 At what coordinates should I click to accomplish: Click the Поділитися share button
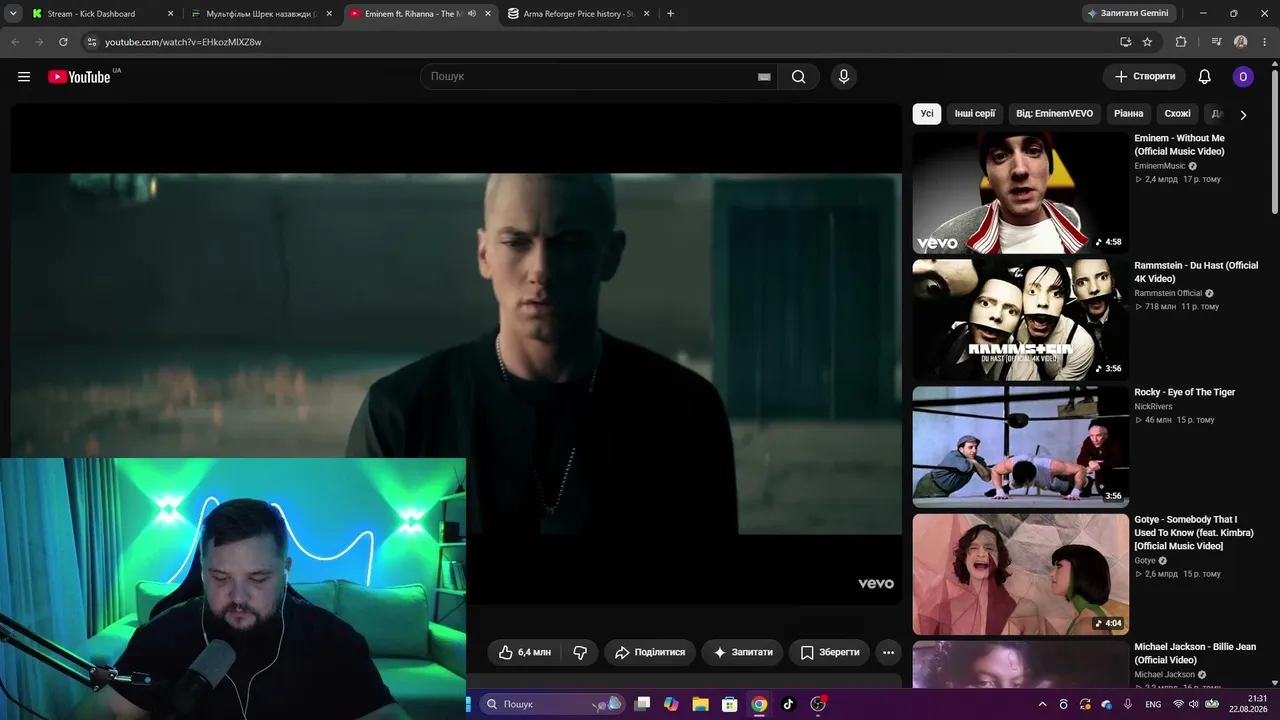(650, 652)
